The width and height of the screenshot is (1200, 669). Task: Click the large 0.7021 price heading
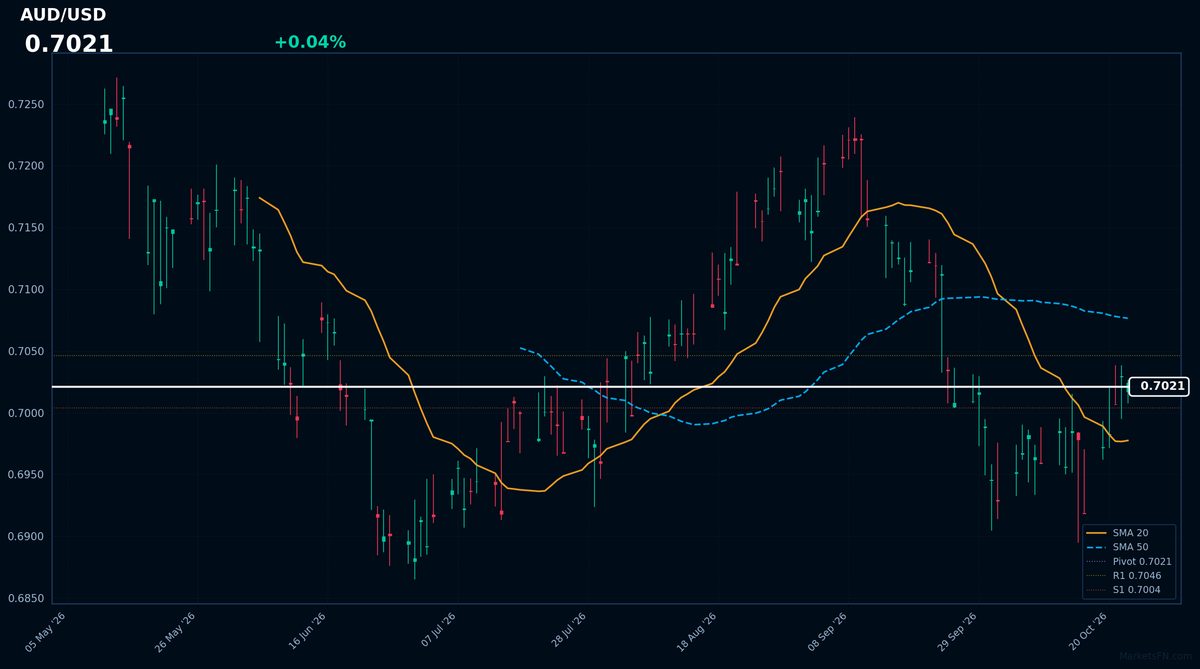(x=69, y=44)
